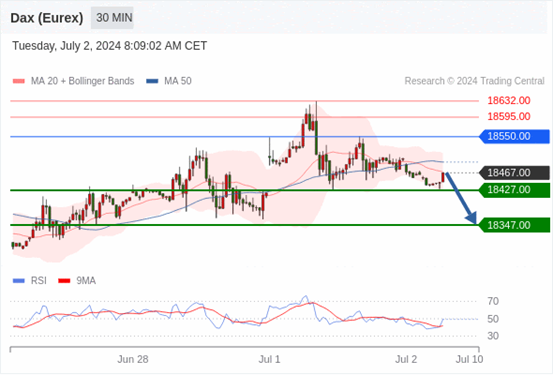Click the 18427.00 green support tag

[x=514, y=190]
